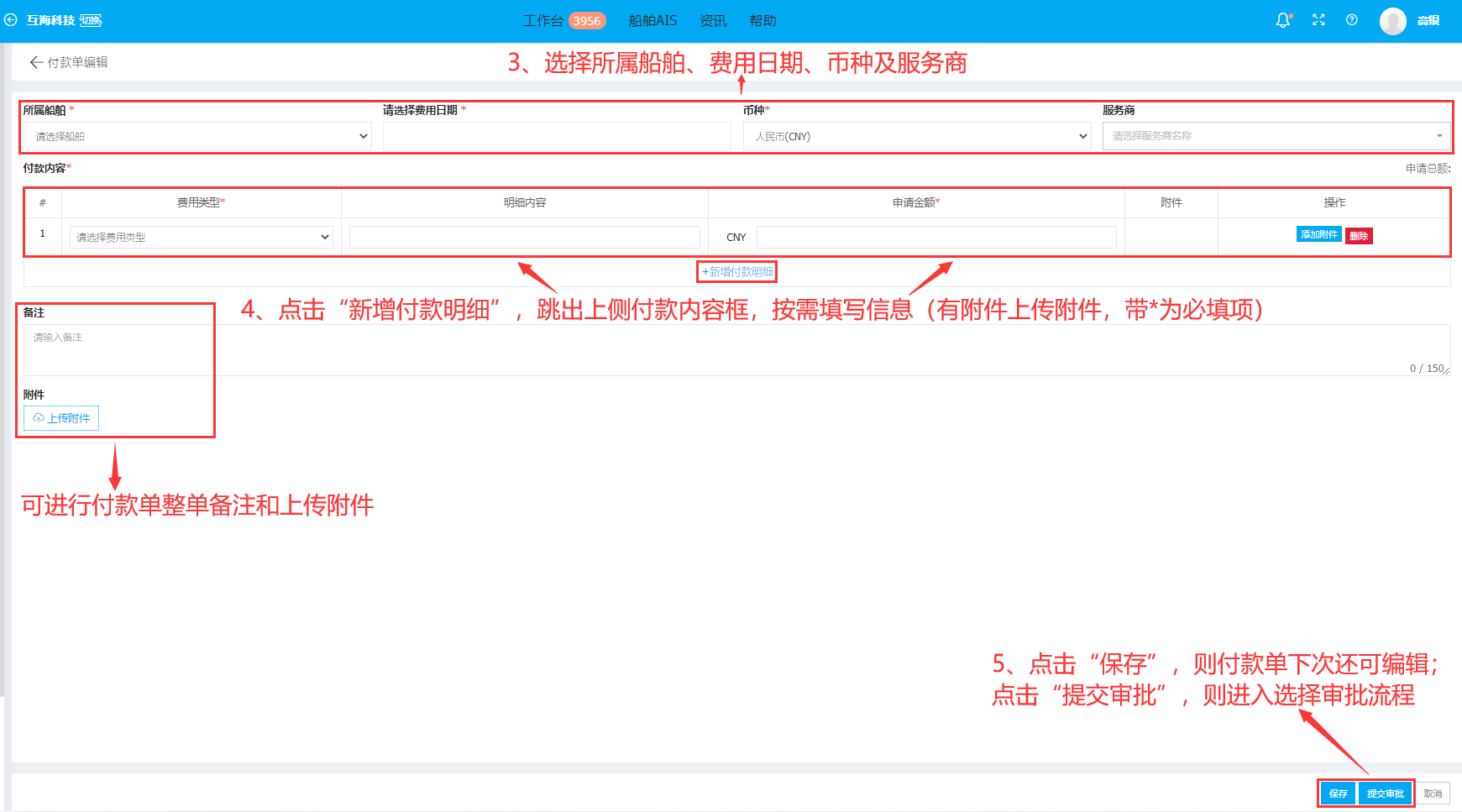Click the 保存 save button
Image resolution: width=1462 pixels, height=812 pixels.
pos(1338,794)
